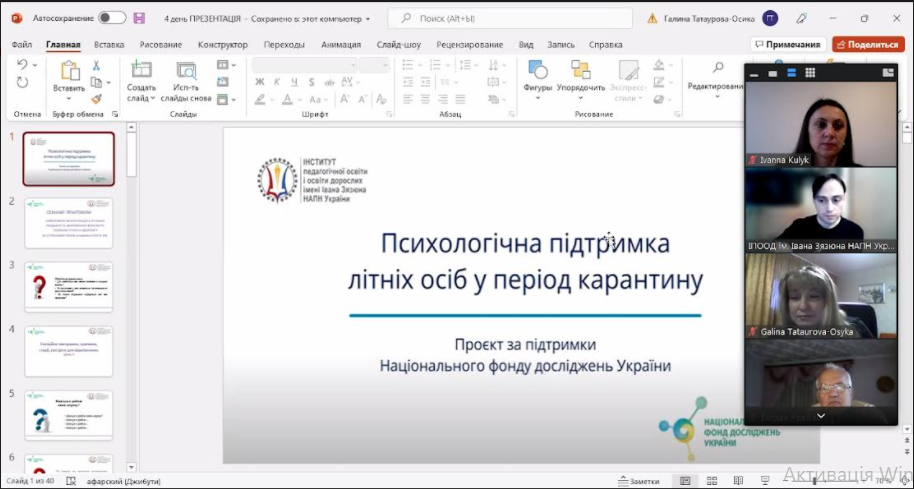
Task: Click the purple Save disk icon
Action: (139, 18)
